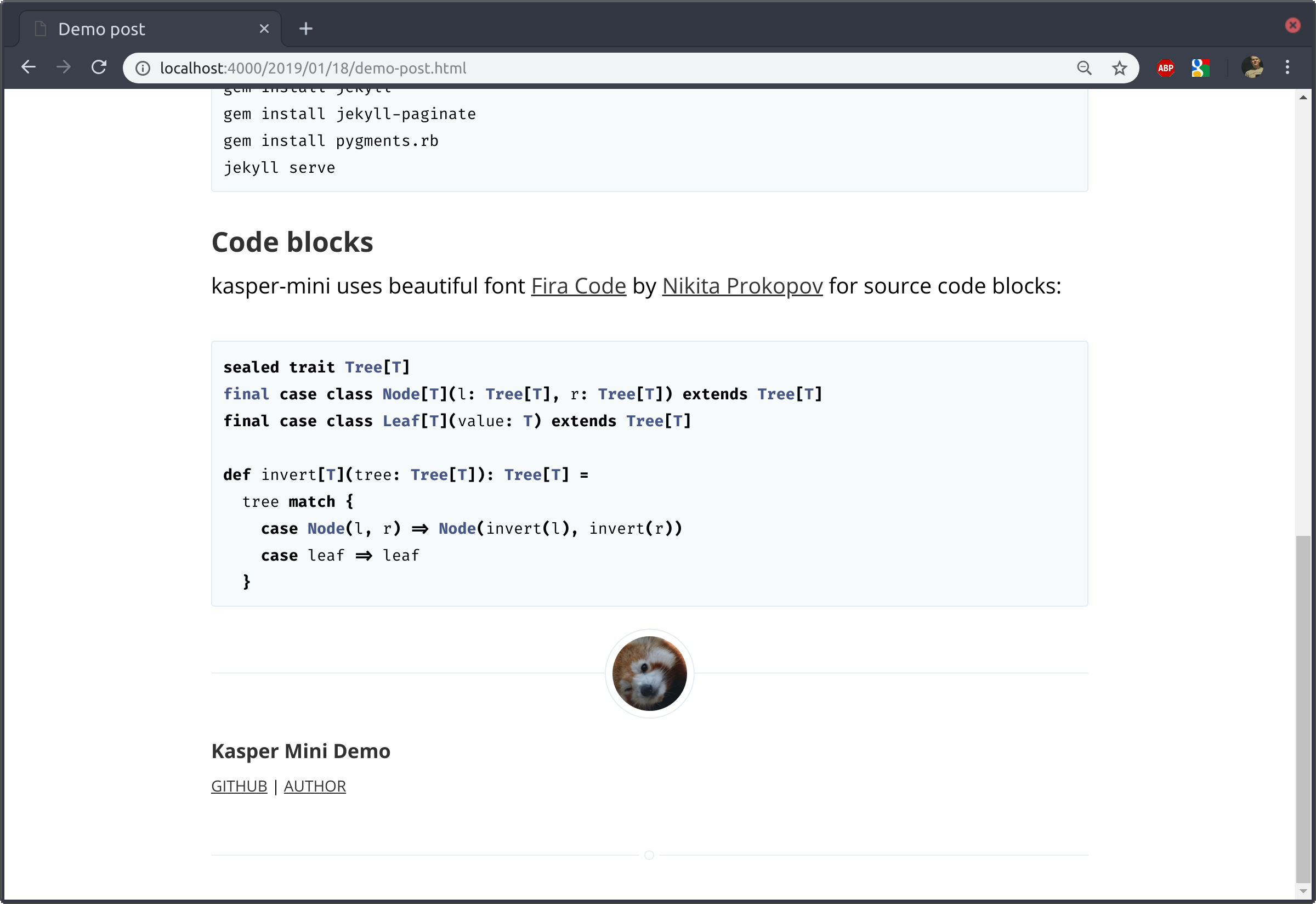The width and height of the screenshot is (1316, 904).
Task: Open Chrome's three-dot menu
Action: coord(1287,67)
